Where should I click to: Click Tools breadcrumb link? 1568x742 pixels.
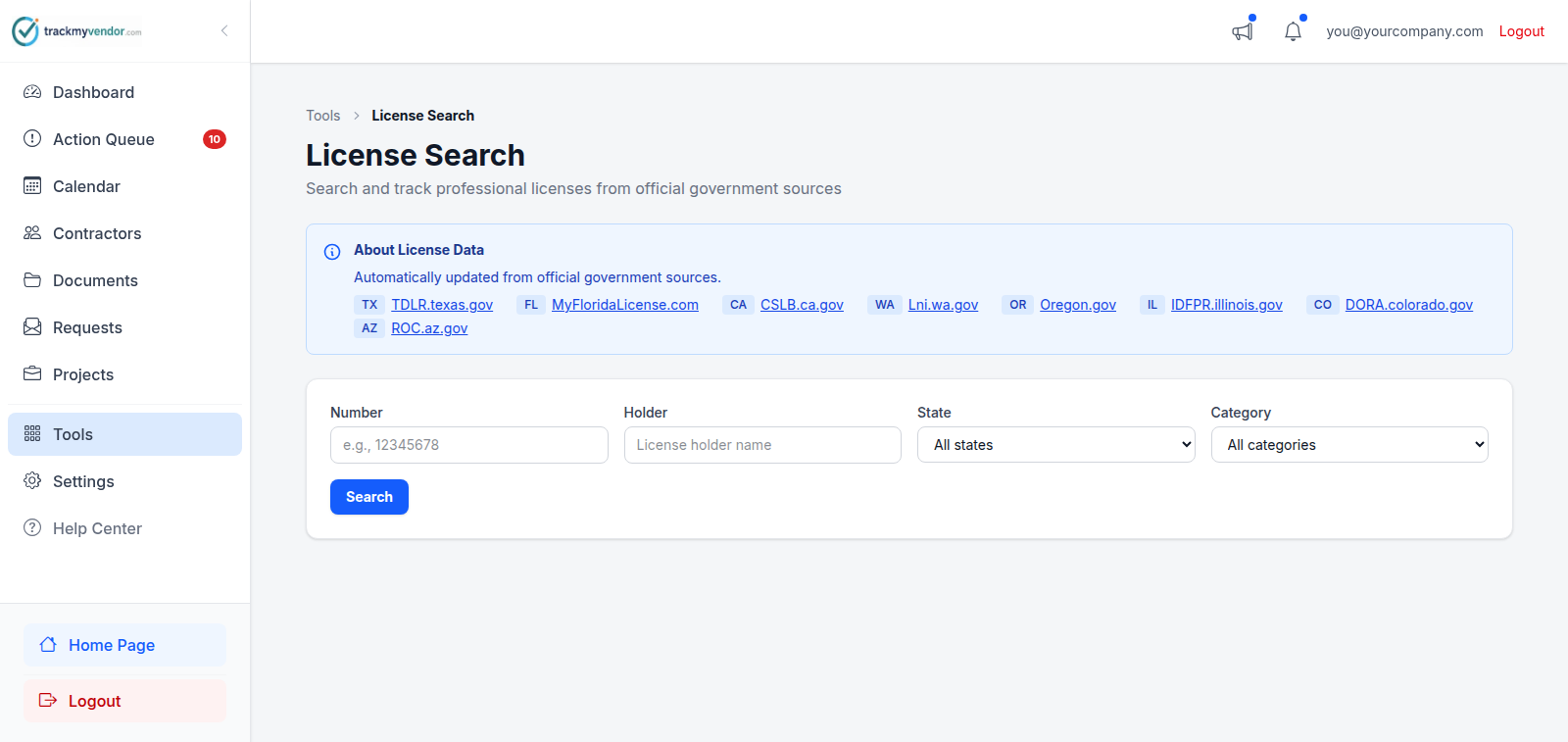[x=323, y=116]
